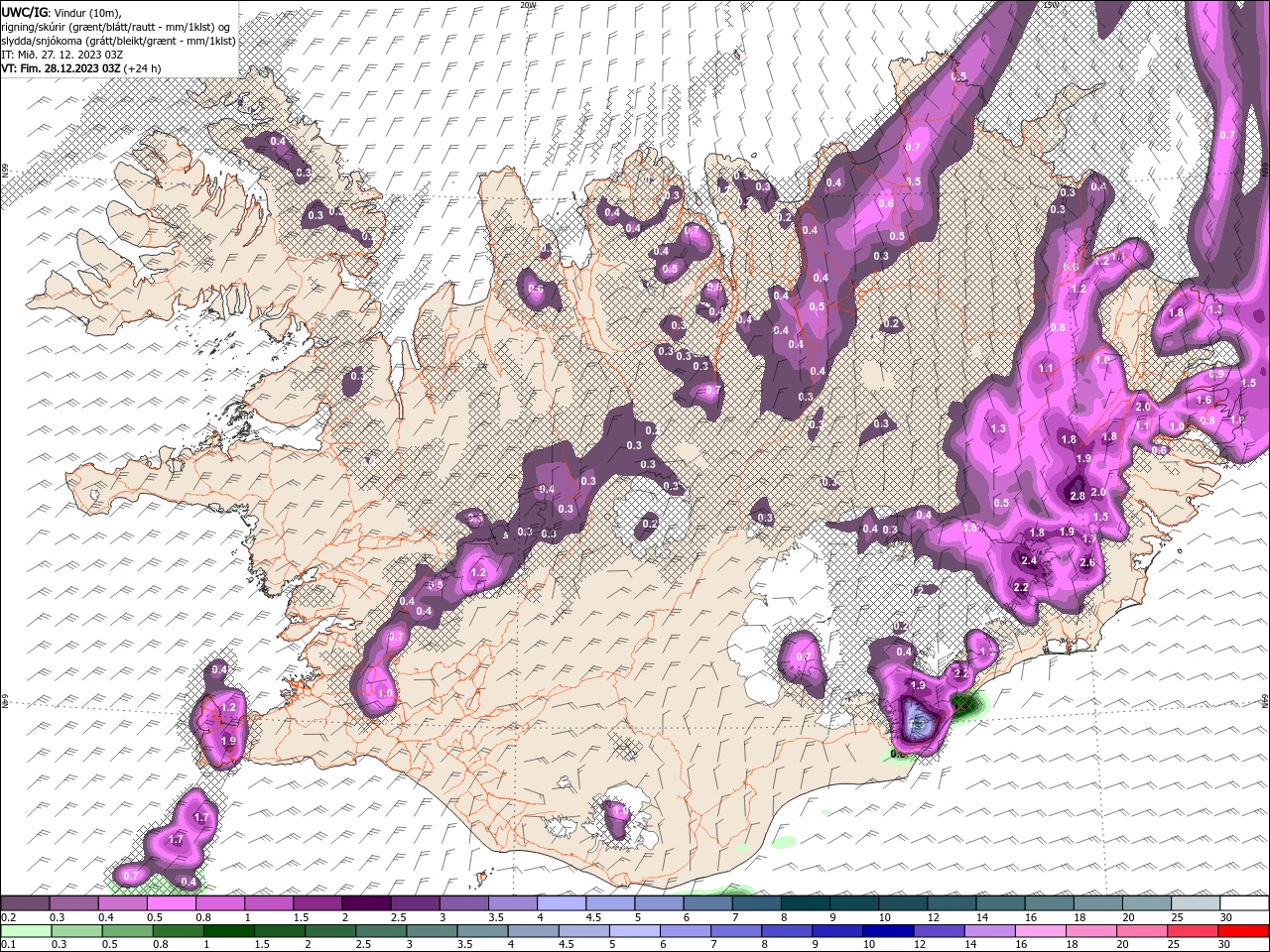Click the dark teal 8 snow legend swatch
This screenshot has width=1270, height=952.
(806, 903)
